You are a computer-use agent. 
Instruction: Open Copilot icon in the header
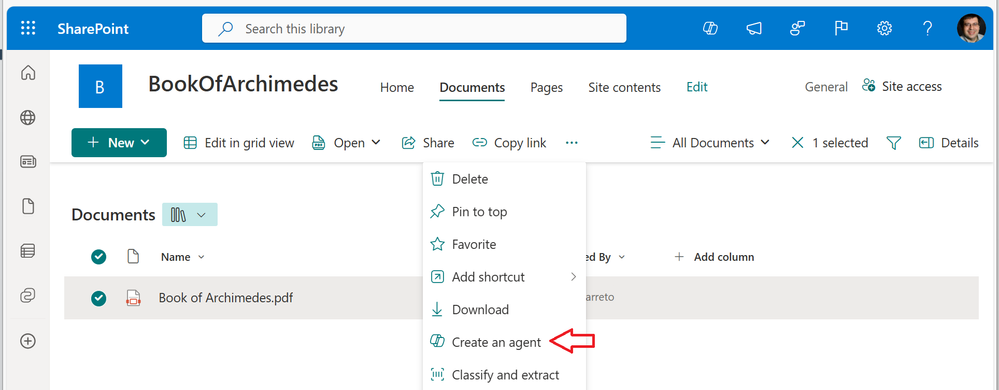tap(710, 29)
